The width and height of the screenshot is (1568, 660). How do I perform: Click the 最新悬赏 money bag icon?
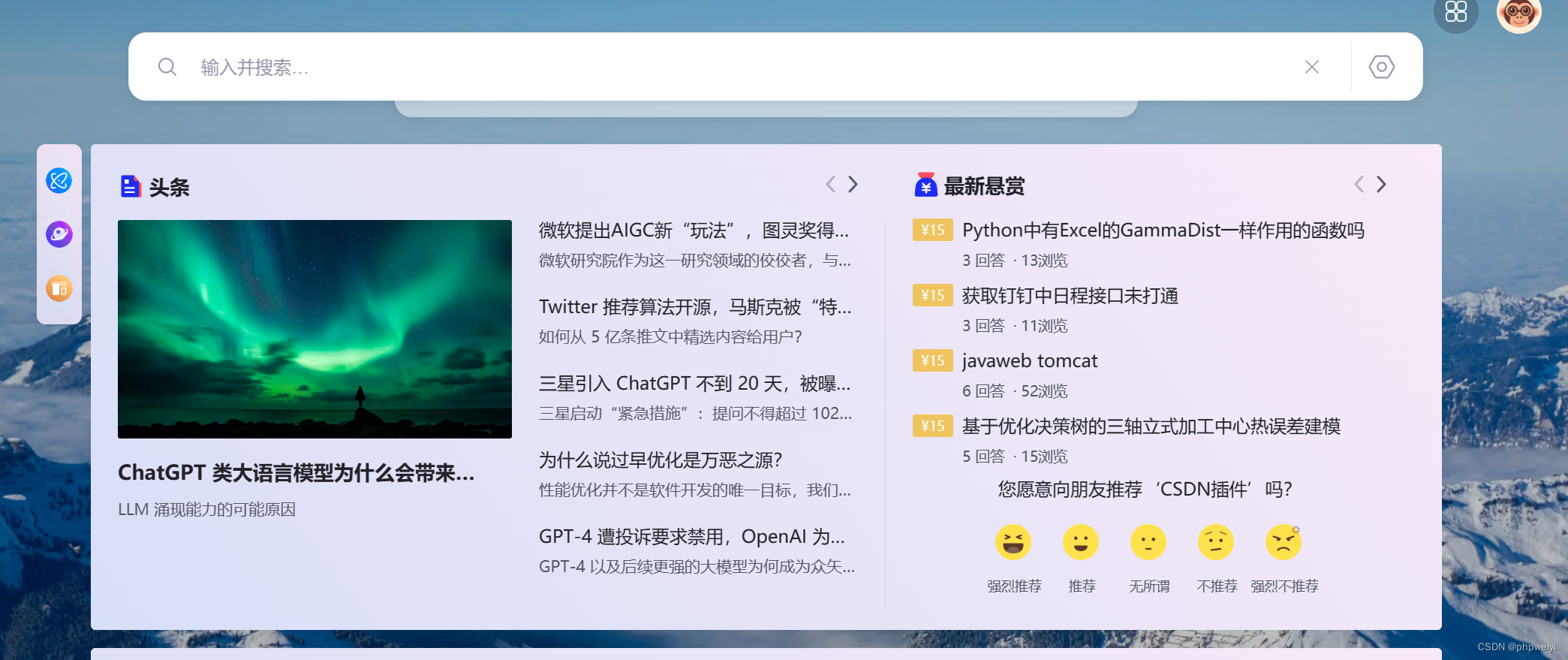click(925, 185)
